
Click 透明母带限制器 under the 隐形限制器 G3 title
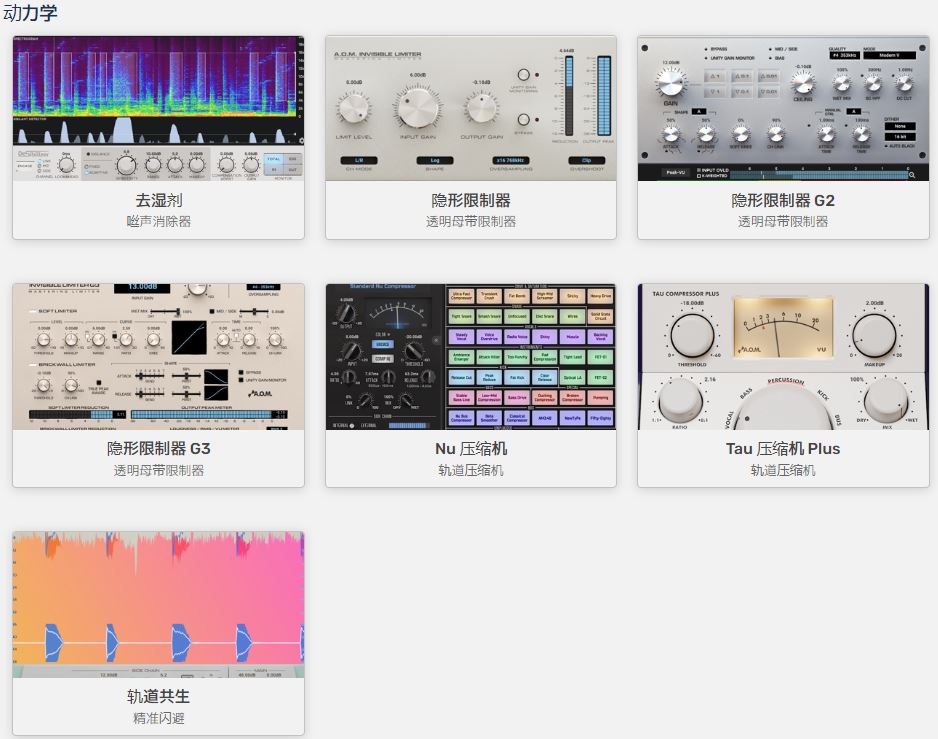point(159,470)
